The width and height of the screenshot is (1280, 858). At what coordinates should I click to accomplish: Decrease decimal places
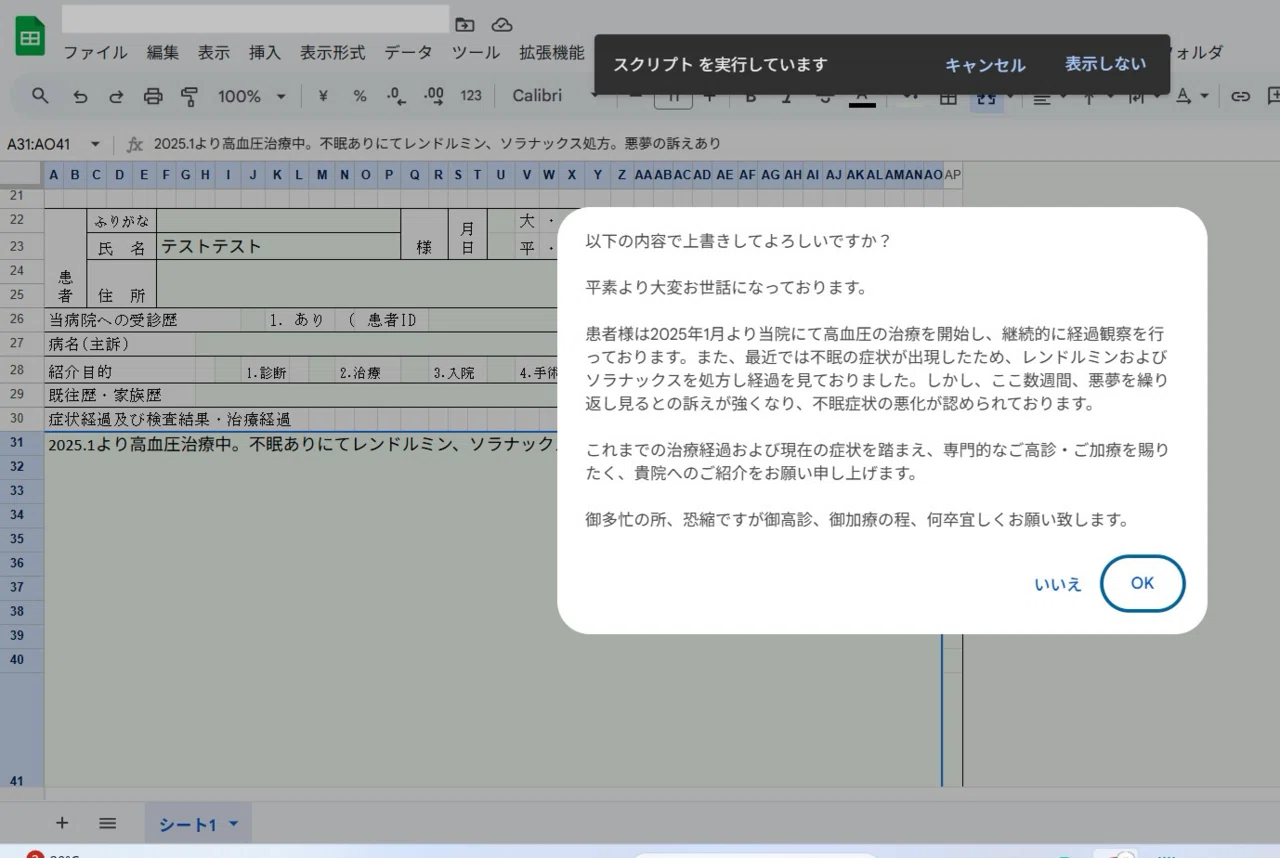[397, 96]
